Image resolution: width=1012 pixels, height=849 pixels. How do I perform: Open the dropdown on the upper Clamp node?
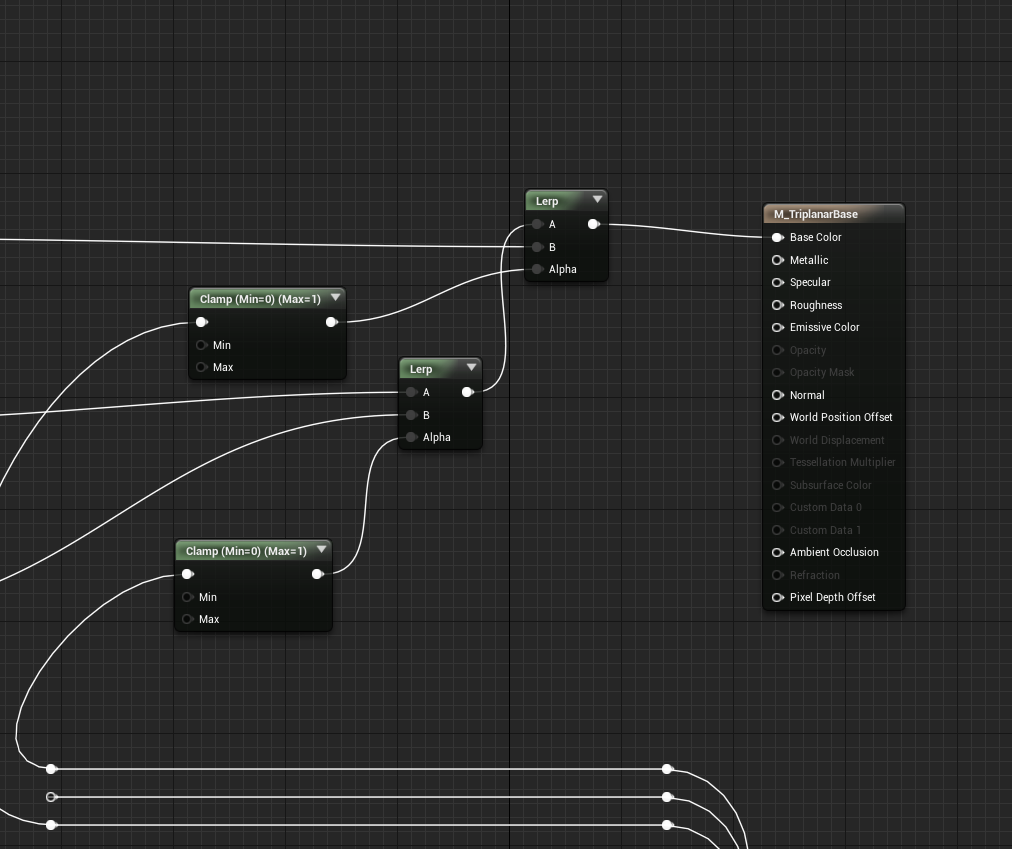(x=335, y=296)
